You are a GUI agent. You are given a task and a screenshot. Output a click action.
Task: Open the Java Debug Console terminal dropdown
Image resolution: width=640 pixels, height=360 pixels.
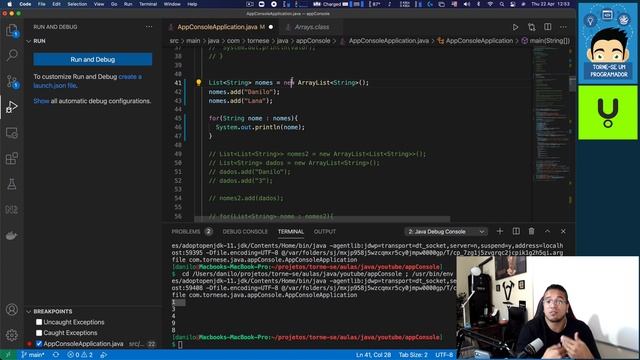[446, 231]
